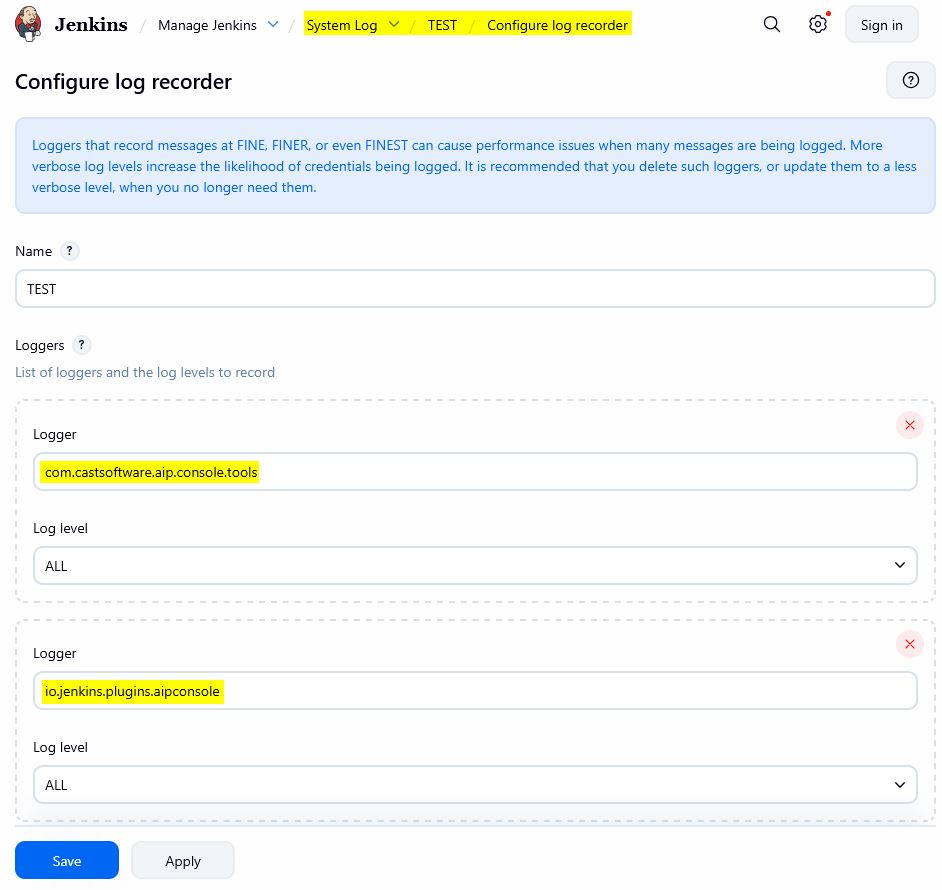Expand the System Log breadcrumb chevron
The image size is (942, 890).
[393, 24]
